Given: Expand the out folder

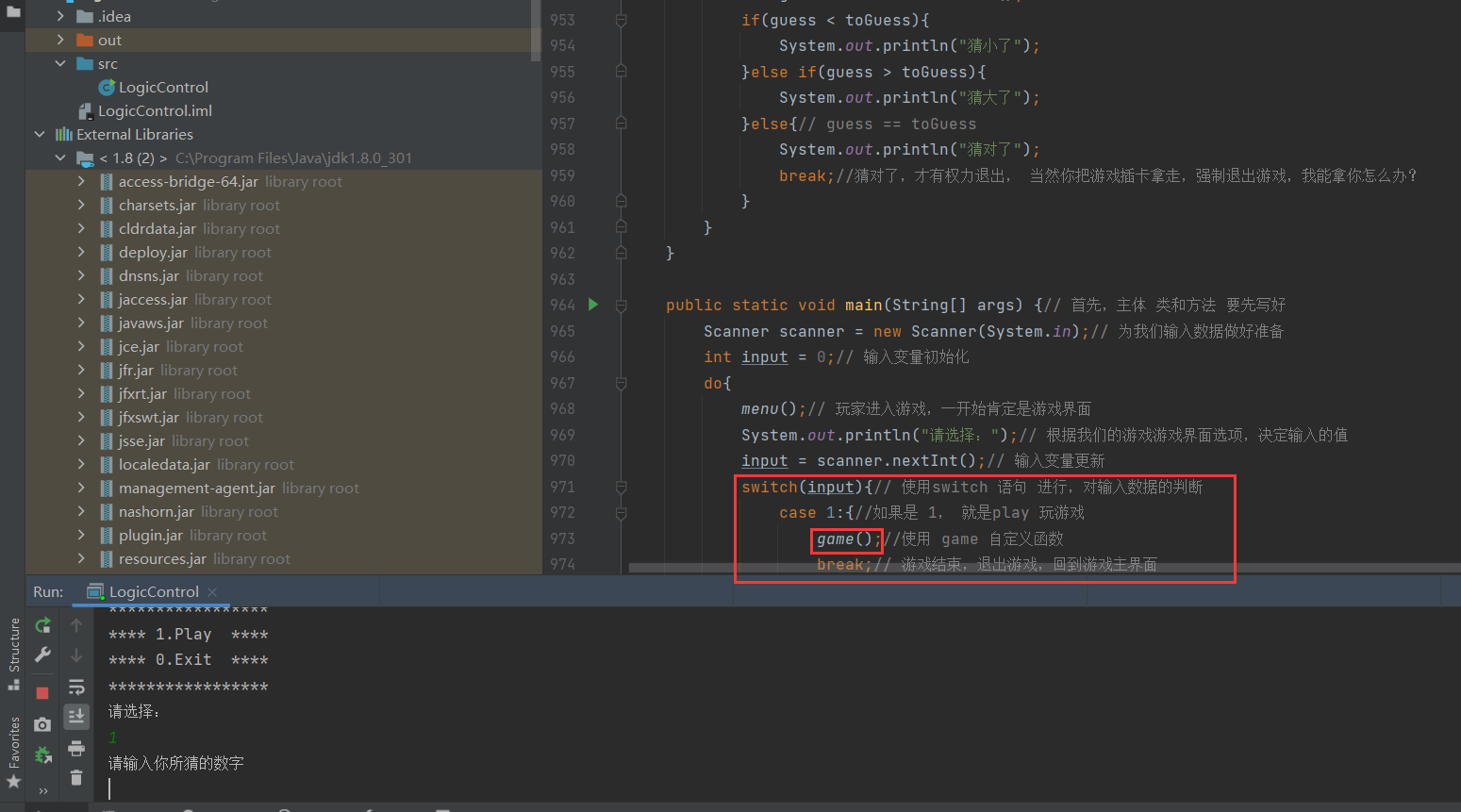Looking at the screenshot, I should (x=60, y=40).
